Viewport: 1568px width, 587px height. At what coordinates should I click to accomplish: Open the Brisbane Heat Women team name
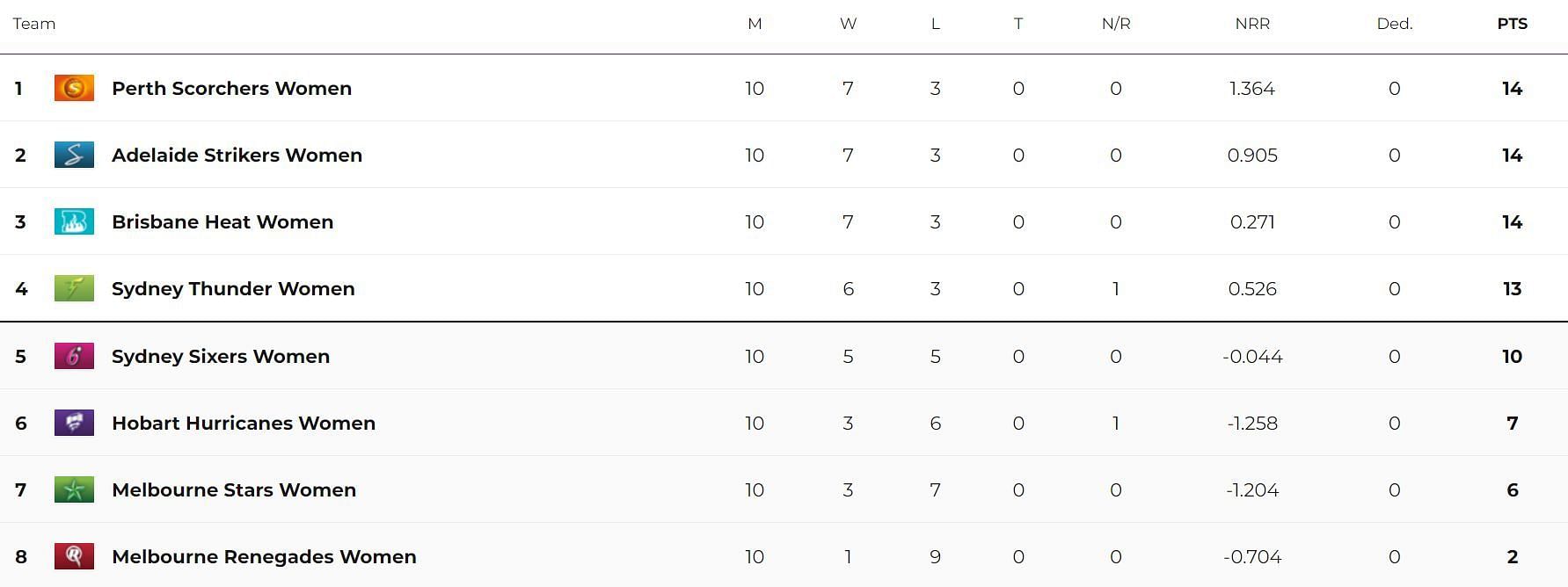(222, 221)
